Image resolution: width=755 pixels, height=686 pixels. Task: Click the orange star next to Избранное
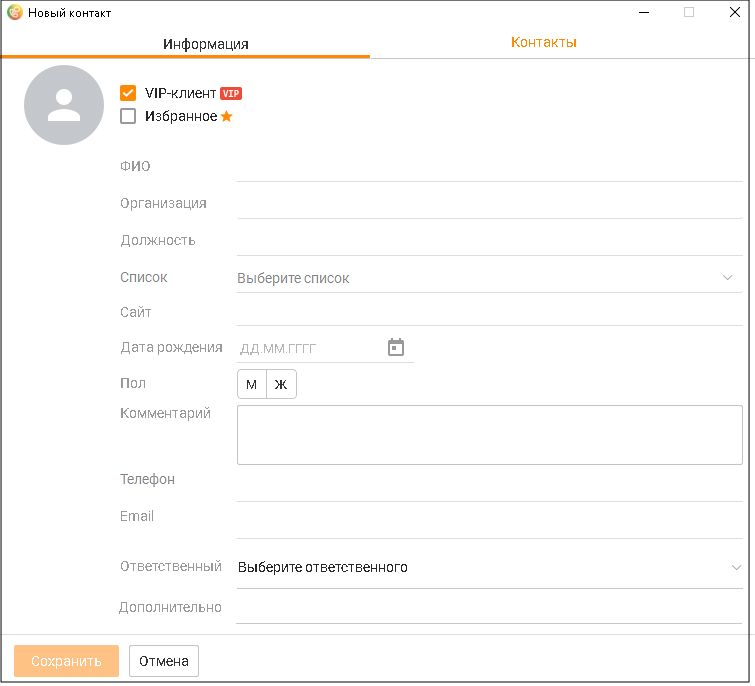(227, 116)
